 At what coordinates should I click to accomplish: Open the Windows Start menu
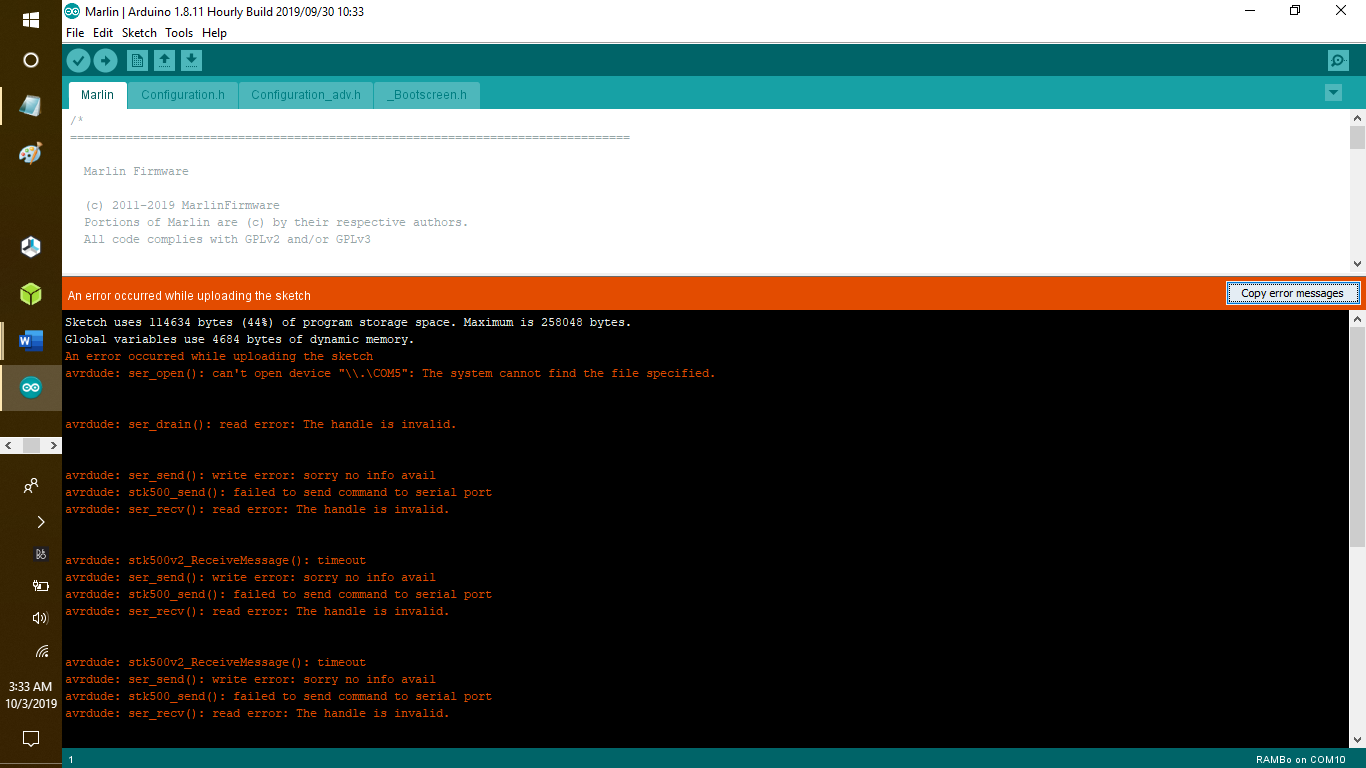31,20
